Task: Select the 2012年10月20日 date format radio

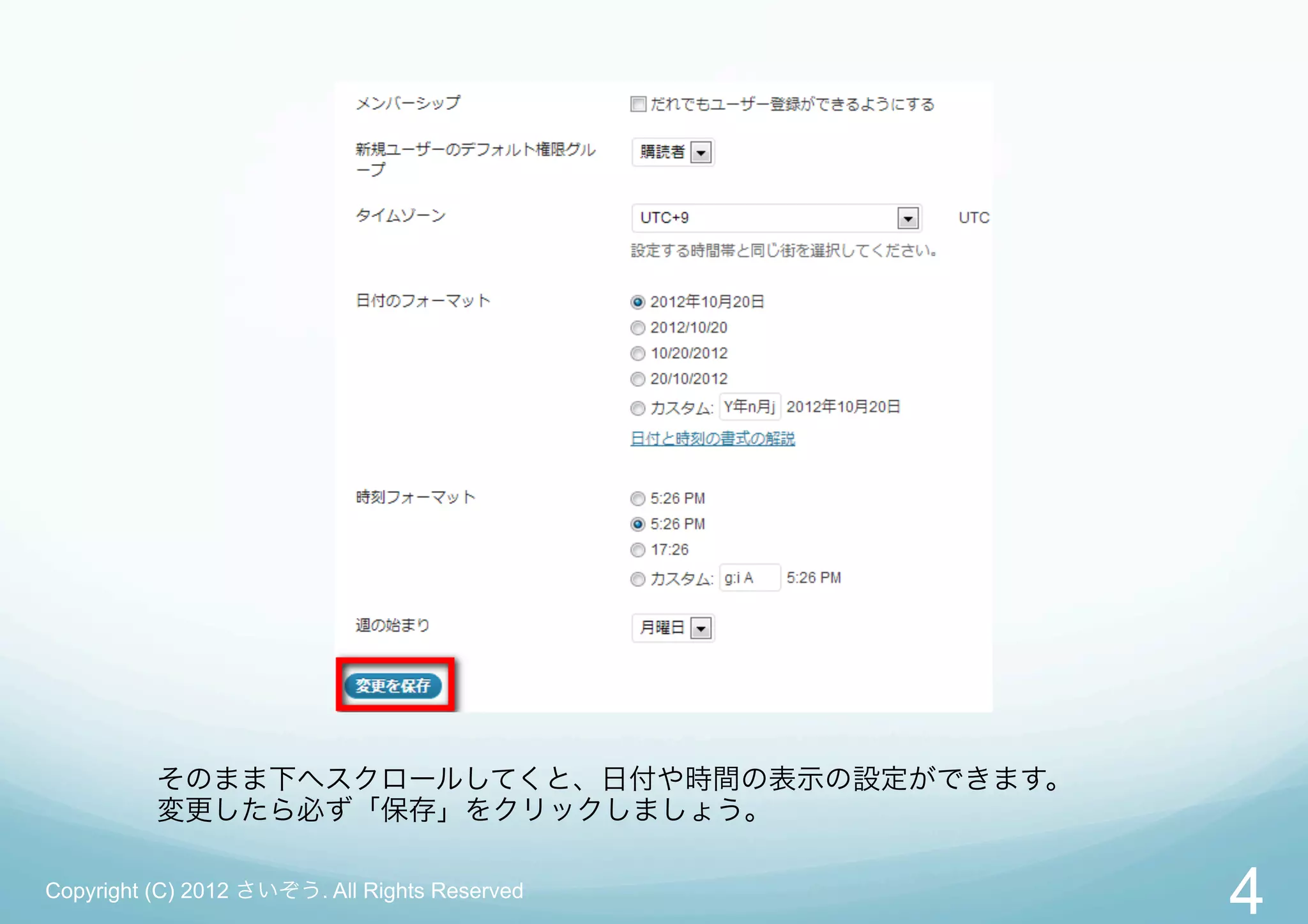Action: click(637, 302)
